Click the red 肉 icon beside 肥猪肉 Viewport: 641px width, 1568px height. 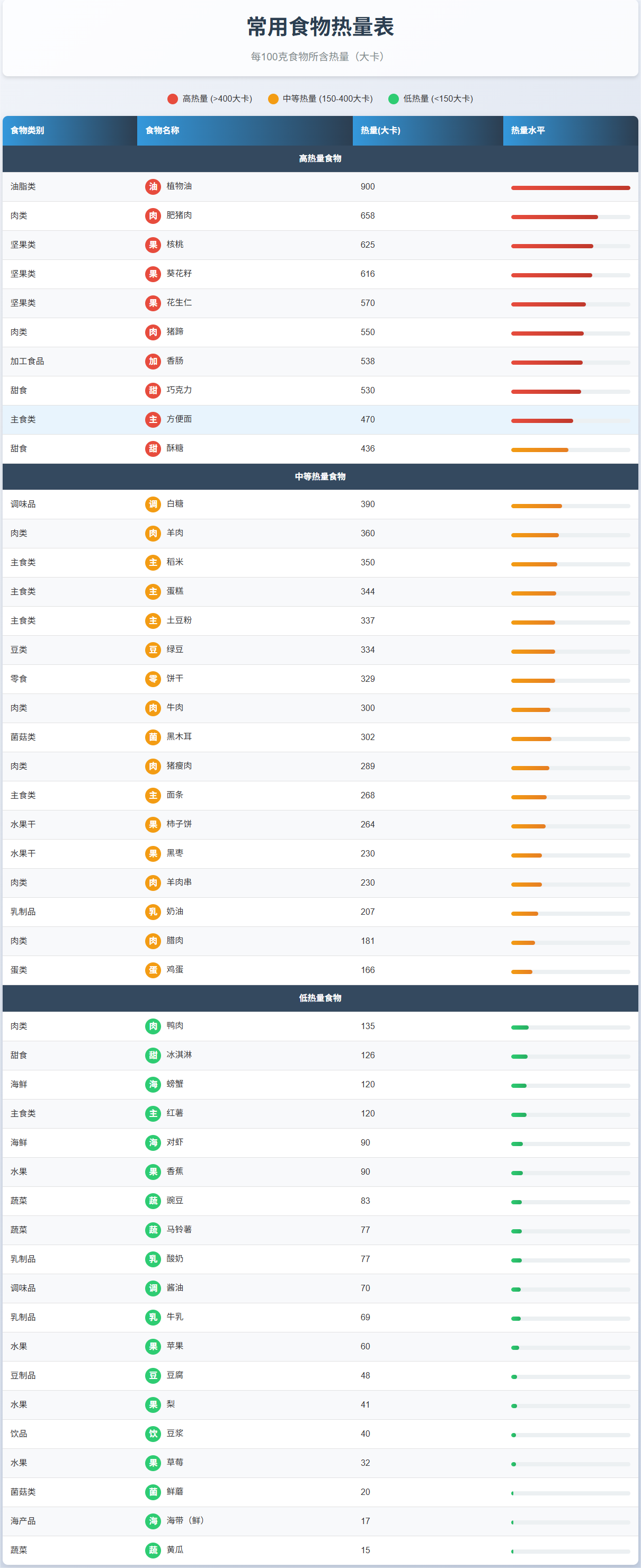coord(153,216)
